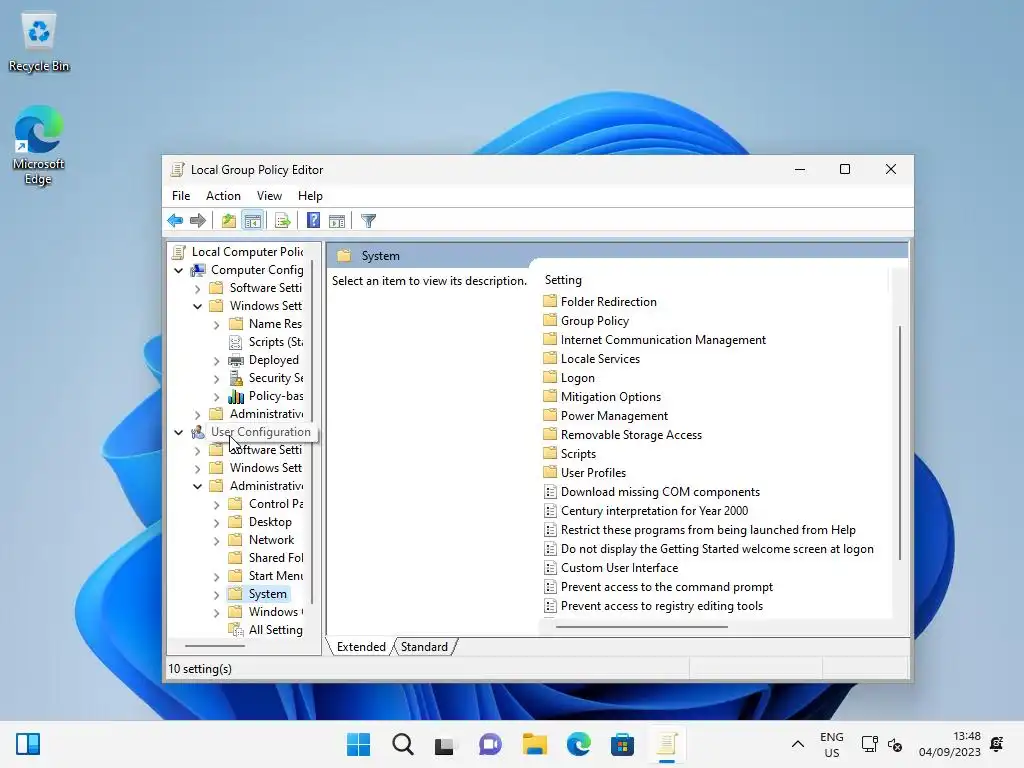Screen dimensions: 1024x768
Task: Expand the Security Settings node
Action: [x=216, y=378]
